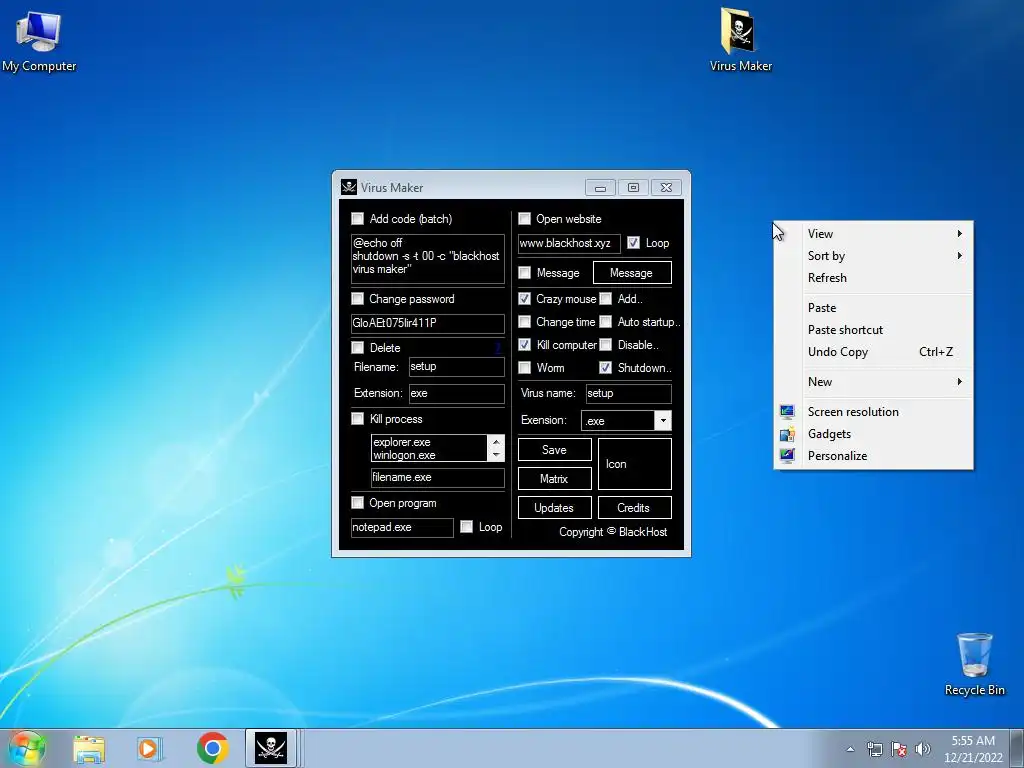Enable the Change password checkbox
The height and width of the screenshot is (768, 1024).
coord(357,299)
